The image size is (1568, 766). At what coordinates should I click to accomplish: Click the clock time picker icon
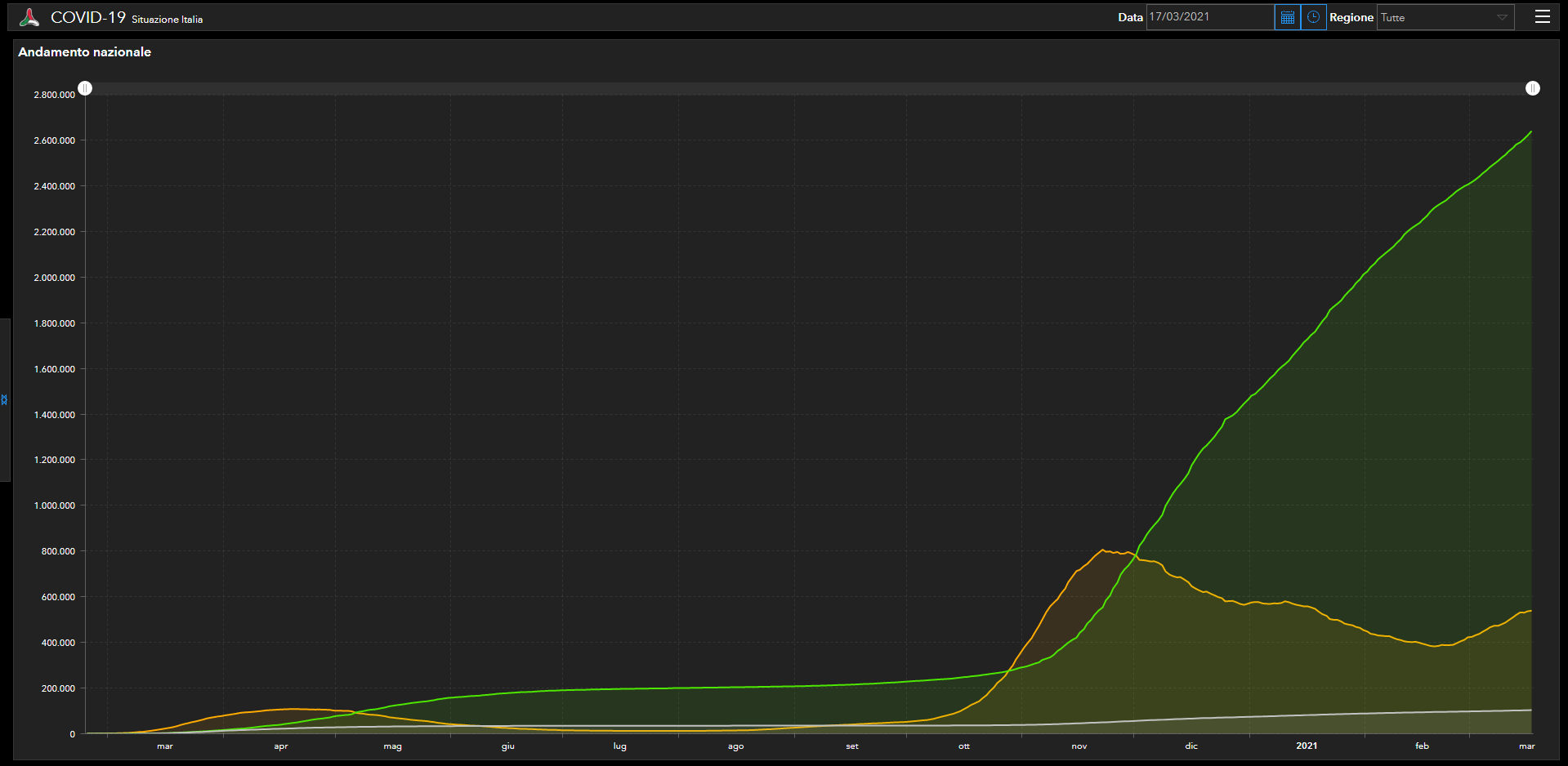click(1313, 17)
